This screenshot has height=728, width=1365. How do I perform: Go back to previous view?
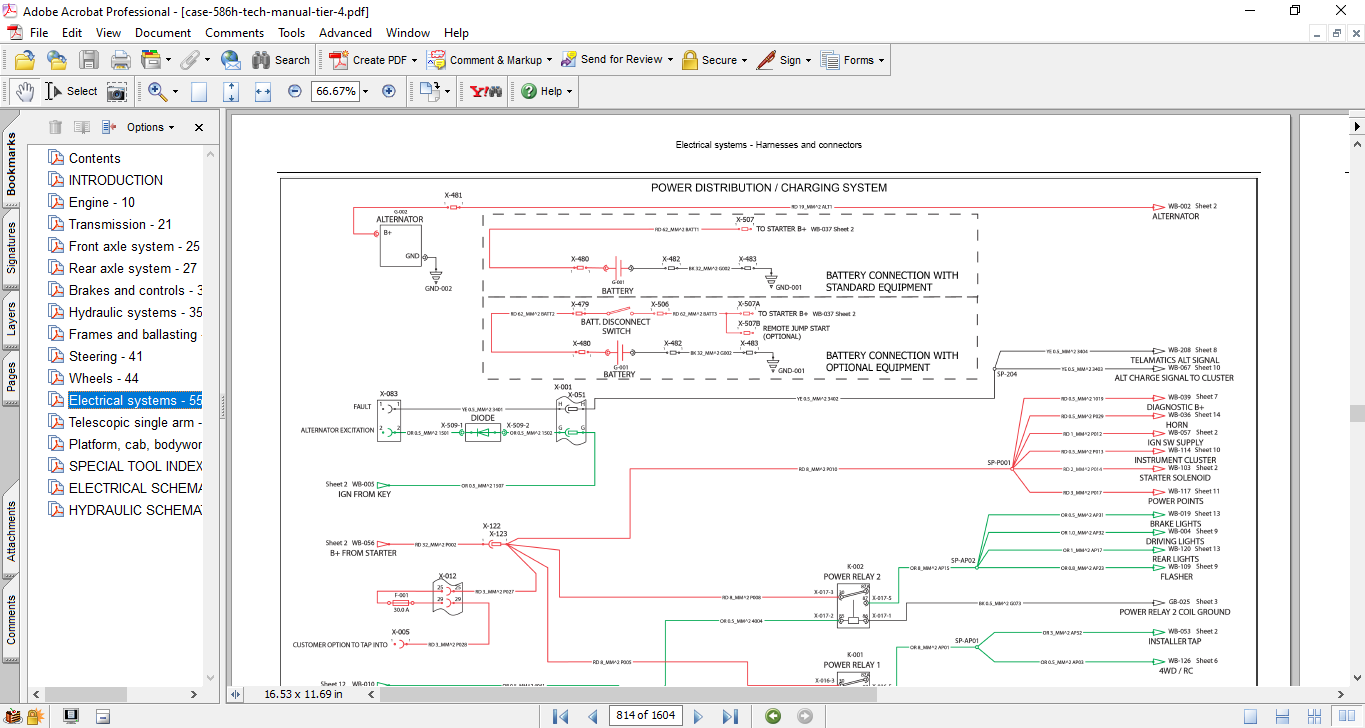(x=772, y=715)
